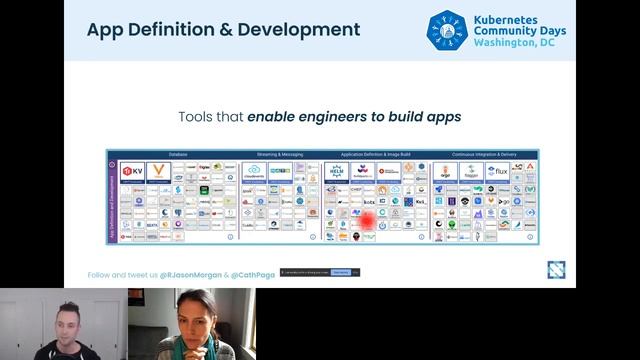Select the female presenter webcam thumbnail
Image resolution: width=640 pixels, height=360 pixels.
(192, 324)
